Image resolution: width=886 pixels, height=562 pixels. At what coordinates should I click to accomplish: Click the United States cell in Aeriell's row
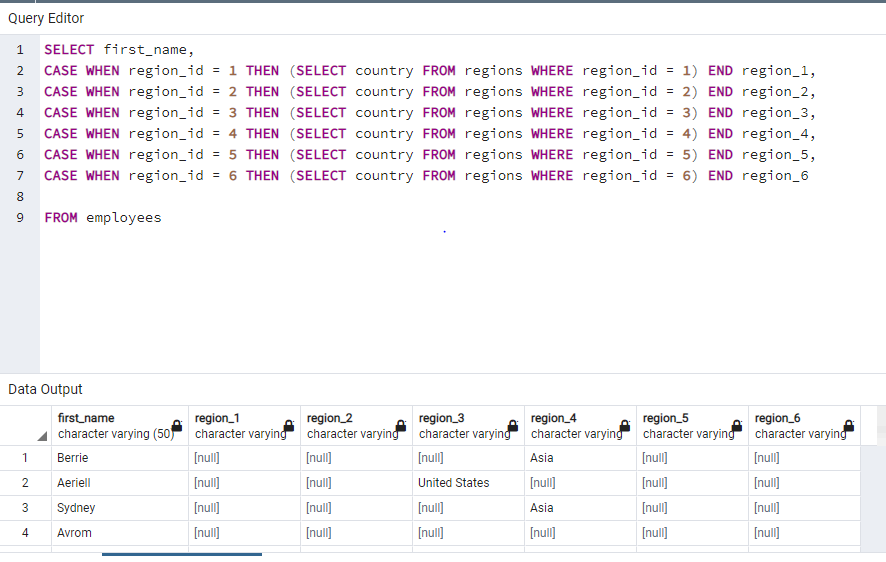(468, 483)
